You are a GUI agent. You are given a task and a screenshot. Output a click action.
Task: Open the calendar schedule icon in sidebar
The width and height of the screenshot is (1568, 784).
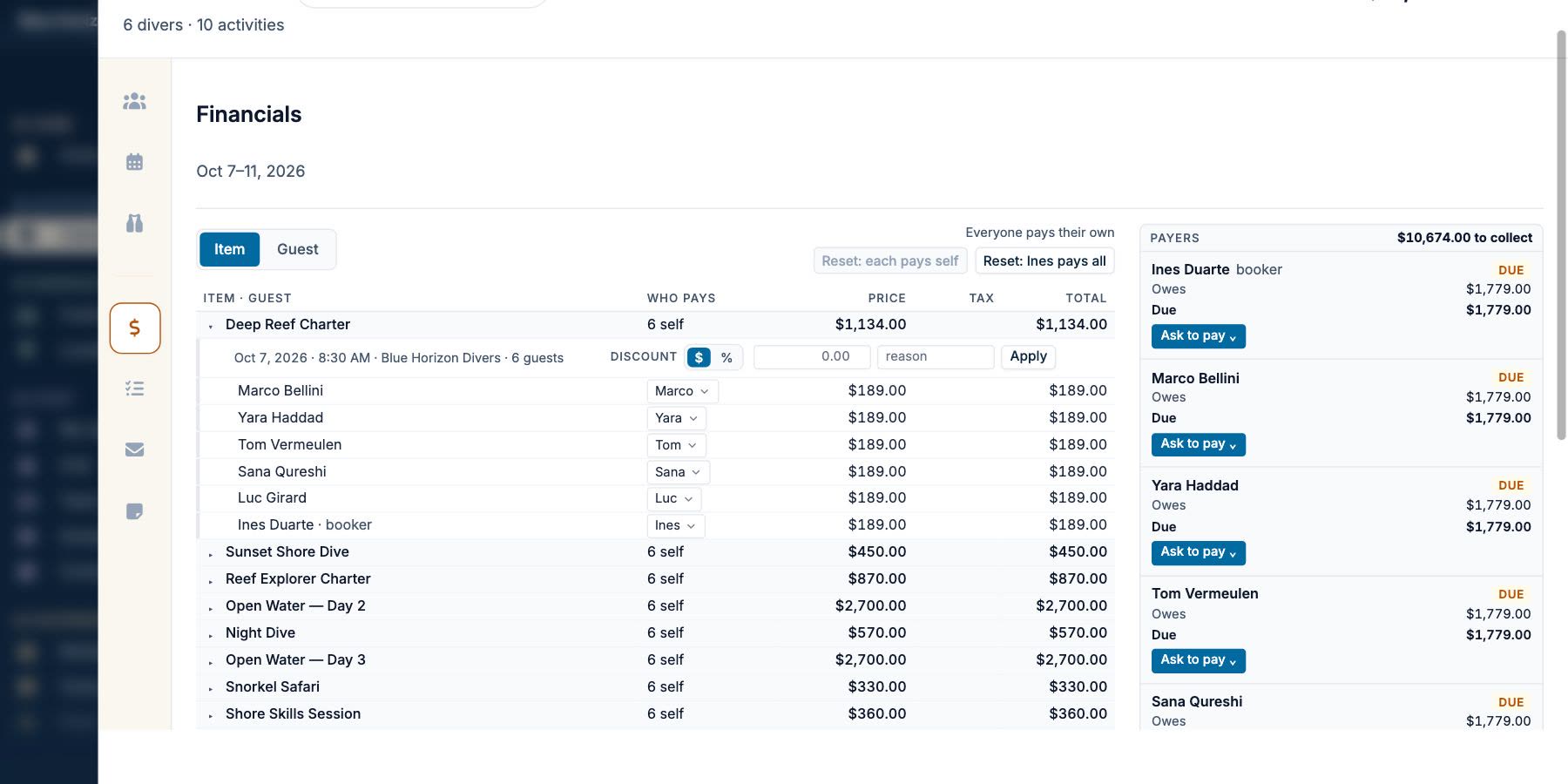pyautogui.click(x=134, y=162)
